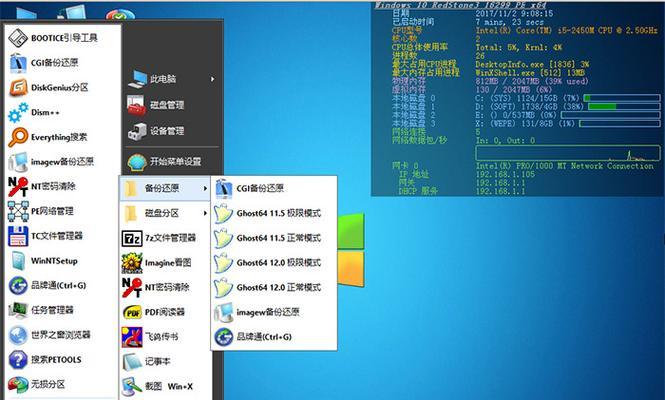The height and width of the screenshot is (400, 665).
Task: Launch imagew备份还原 icon in left start list
Action: [x=18, y=162]
